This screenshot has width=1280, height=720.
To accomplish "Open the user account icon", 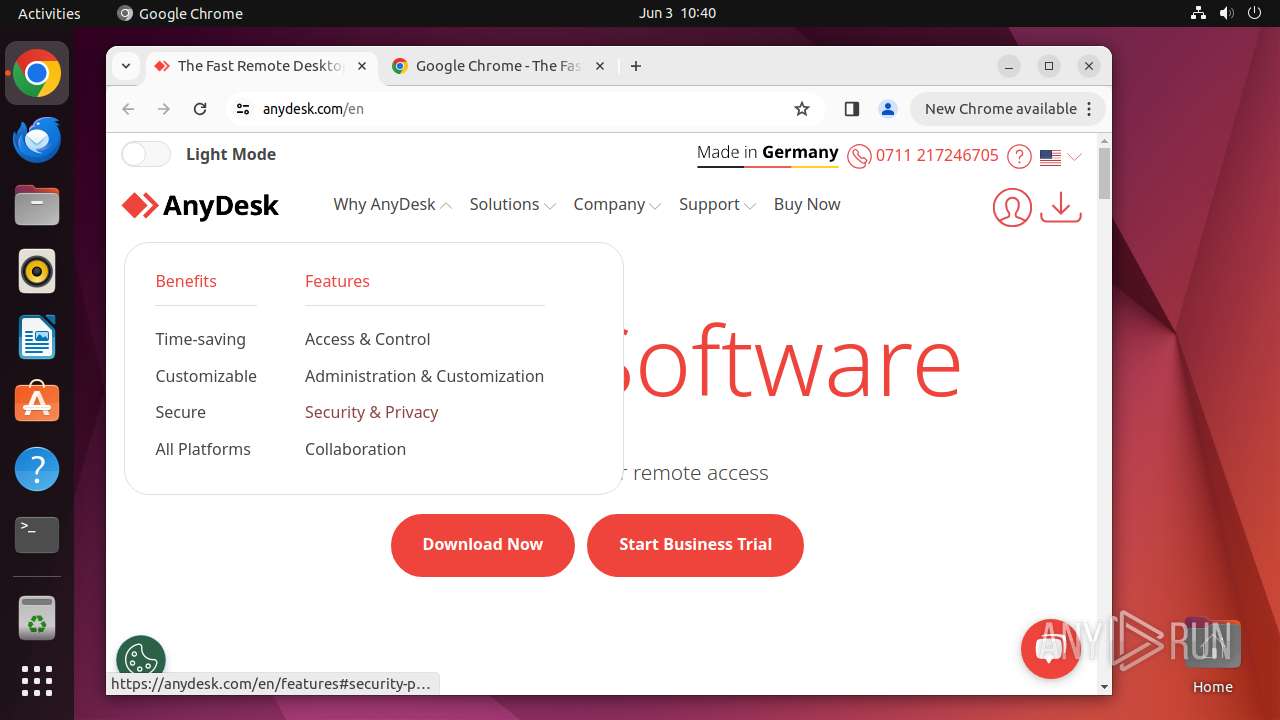I will tap(1012, 207).
